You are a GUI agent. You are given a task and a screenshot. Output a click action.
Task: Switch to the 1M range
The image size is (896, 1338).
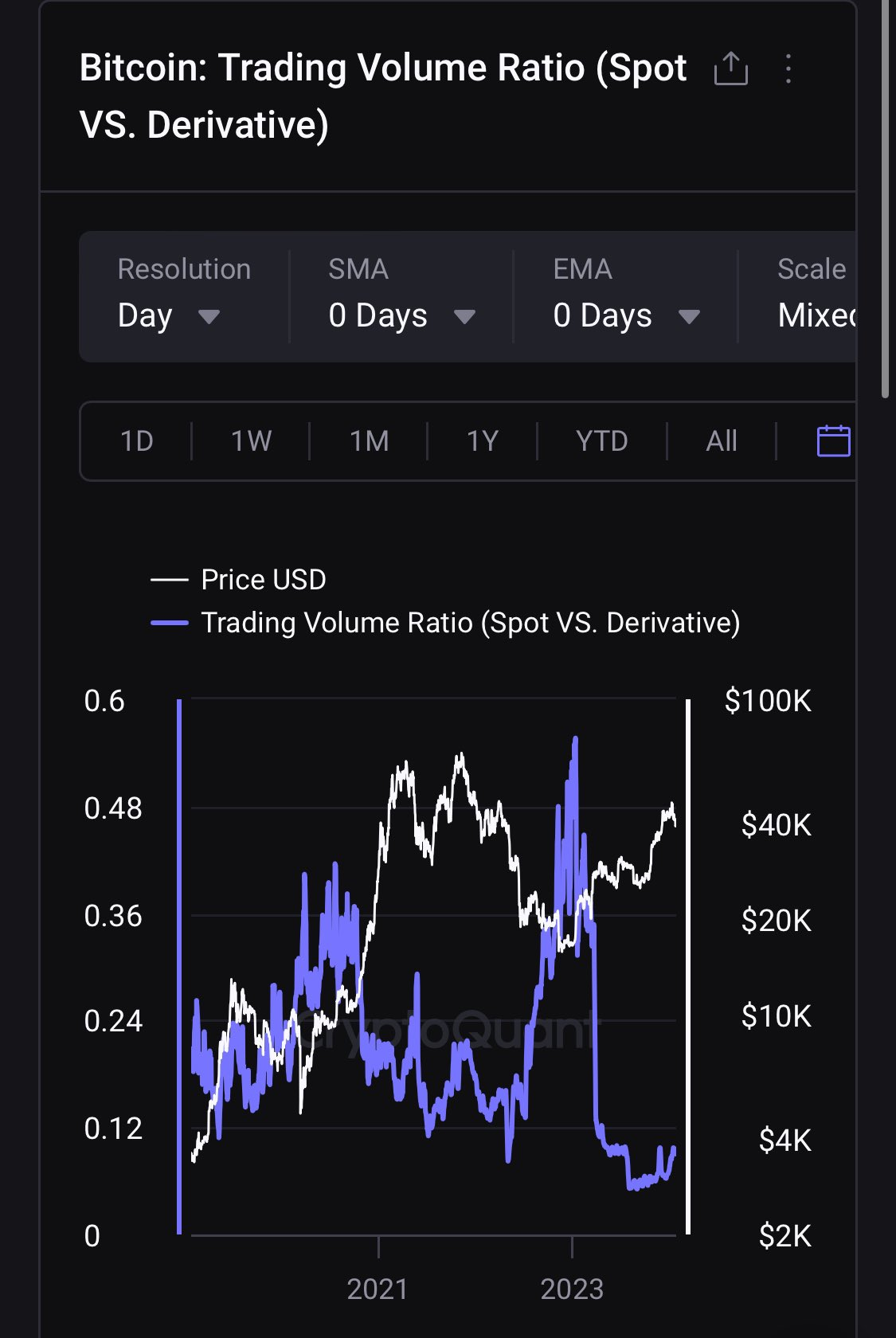(369, 440)
